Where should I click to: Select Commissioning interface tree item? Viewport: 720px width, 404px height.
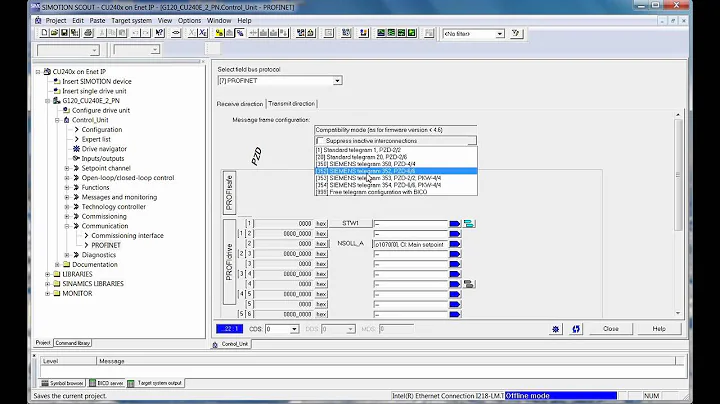pos(127,236)
